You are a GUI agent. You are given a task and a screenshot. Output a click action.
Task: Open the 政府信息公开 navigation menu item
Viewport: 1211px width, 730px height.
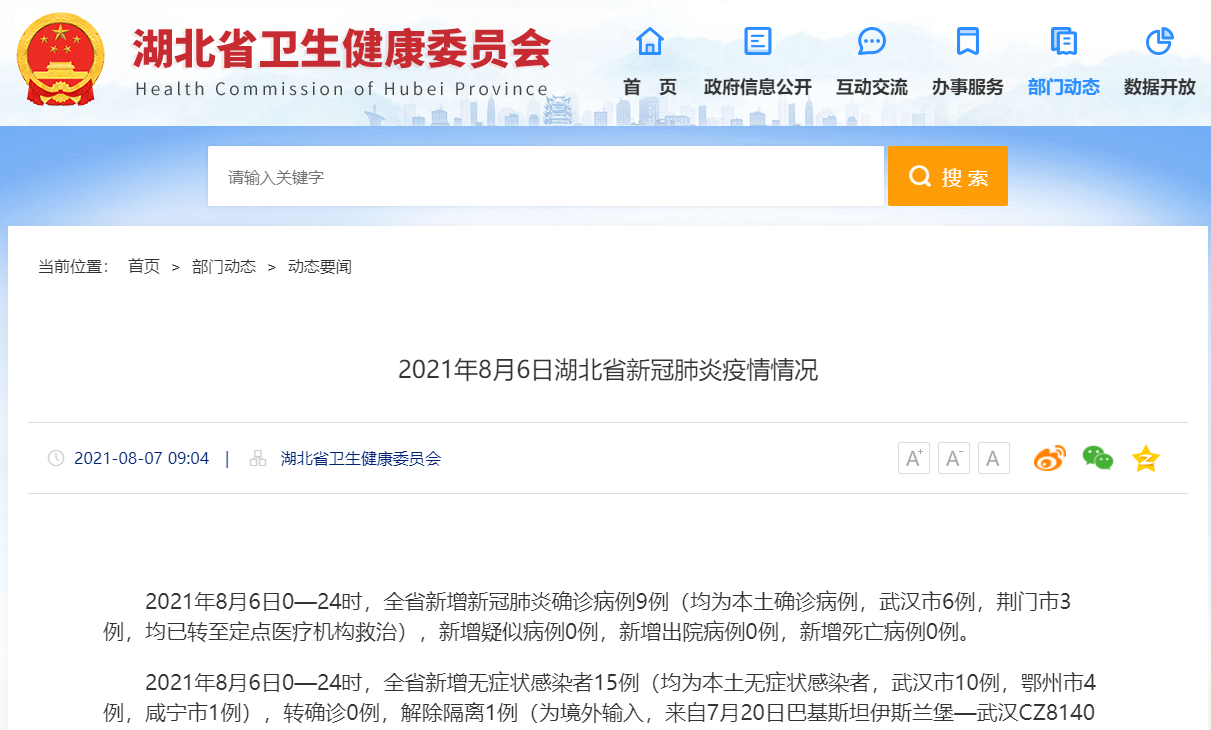(757, 86)
